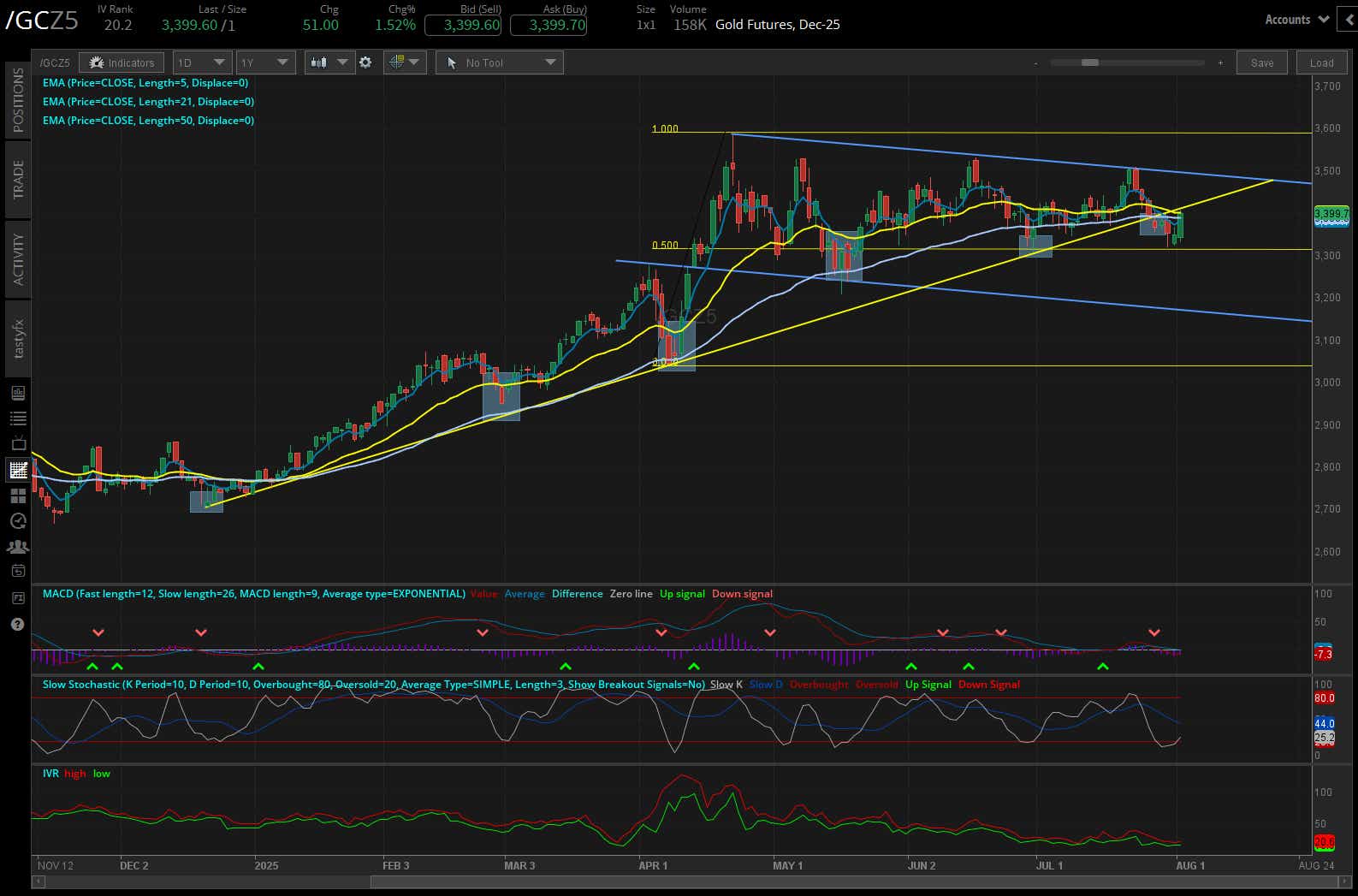1358x896 pixels.
Task: Click the stochastic 44.0 Slow D label
Action: point(1324,724)
